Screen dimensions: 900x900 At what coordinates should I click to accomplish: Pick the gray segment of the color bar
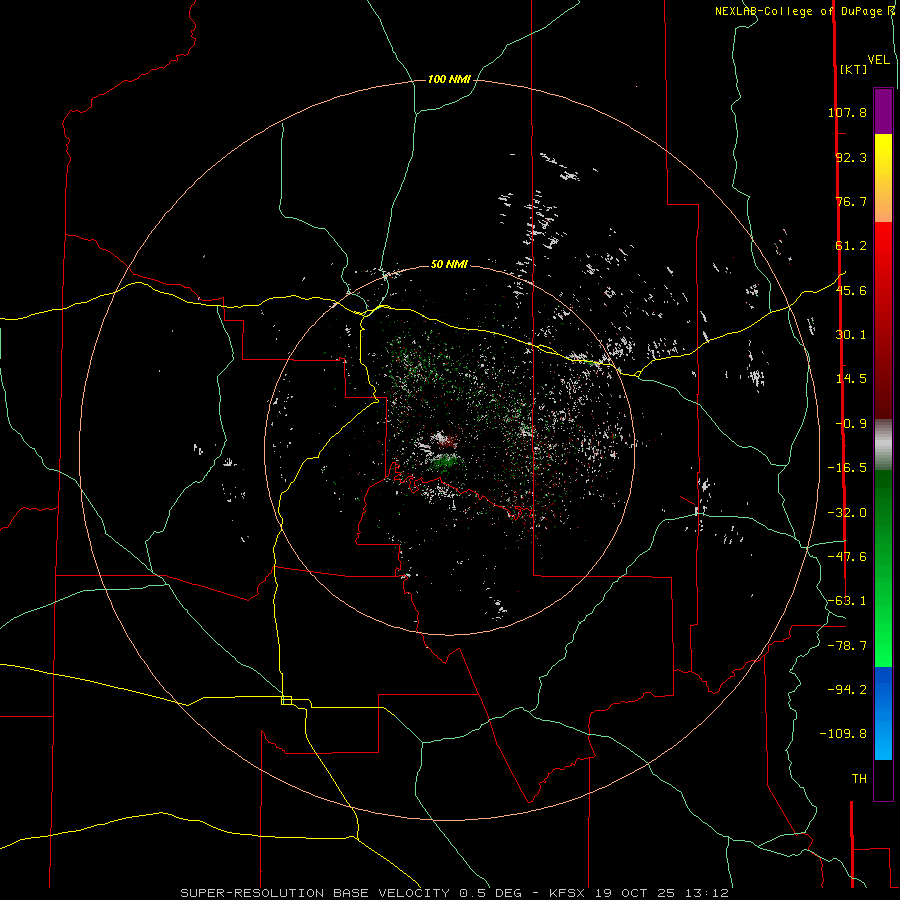pos(883,444)
